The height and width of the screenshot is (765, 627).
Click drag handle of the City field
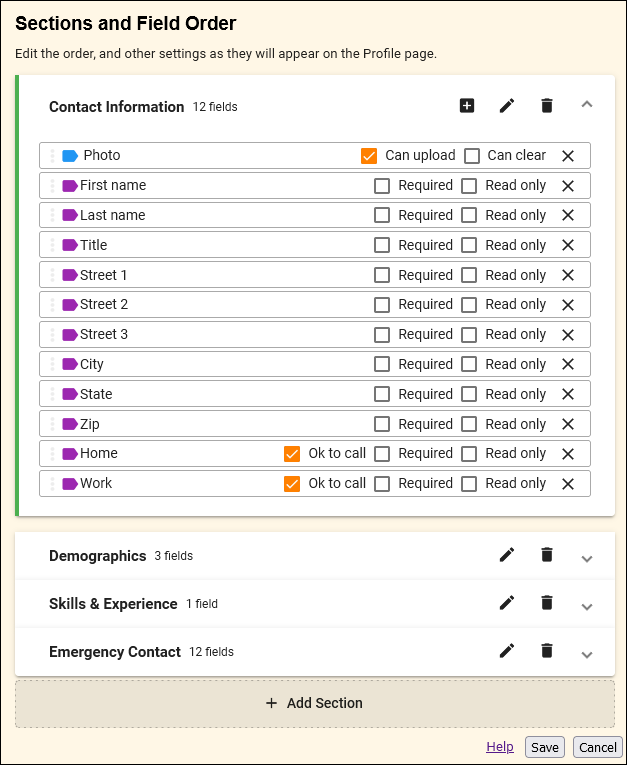[53, 364]
